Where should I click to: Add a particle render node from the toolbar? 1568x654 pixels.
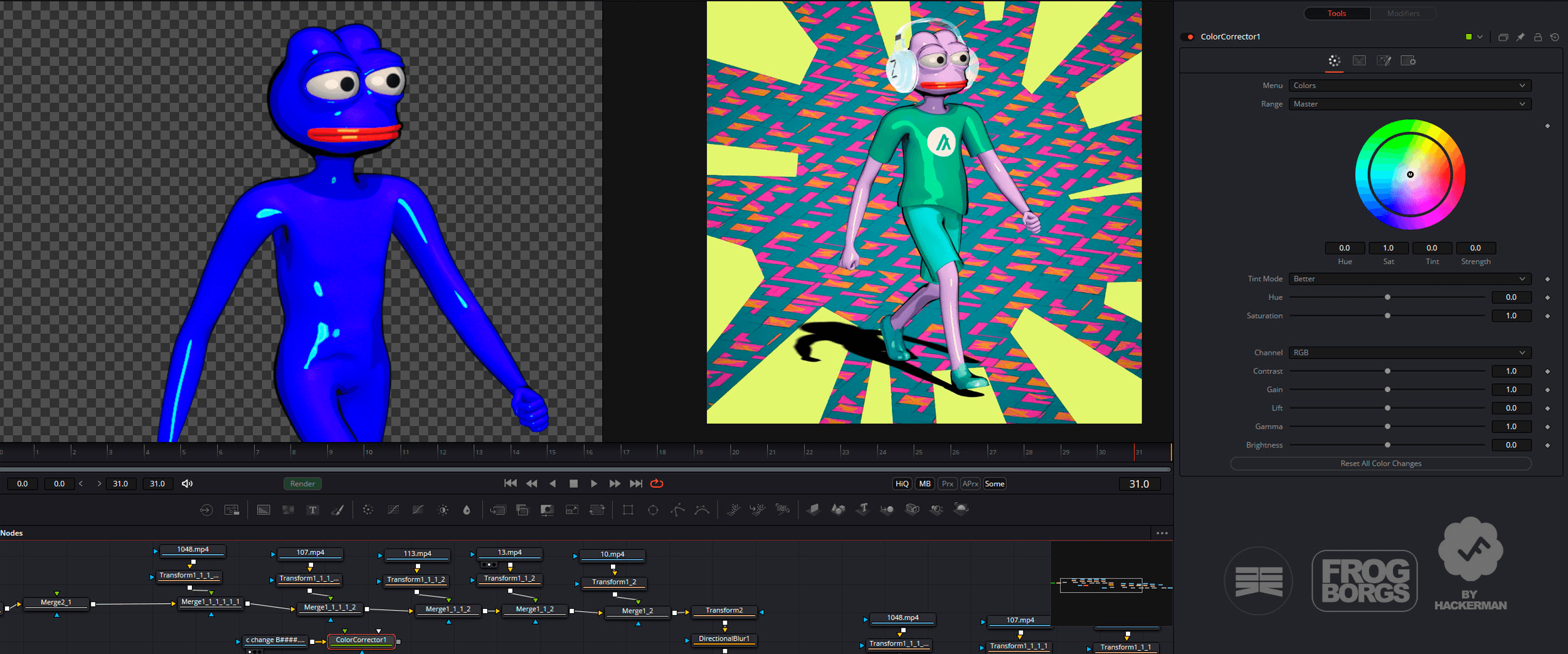[783, 510]
